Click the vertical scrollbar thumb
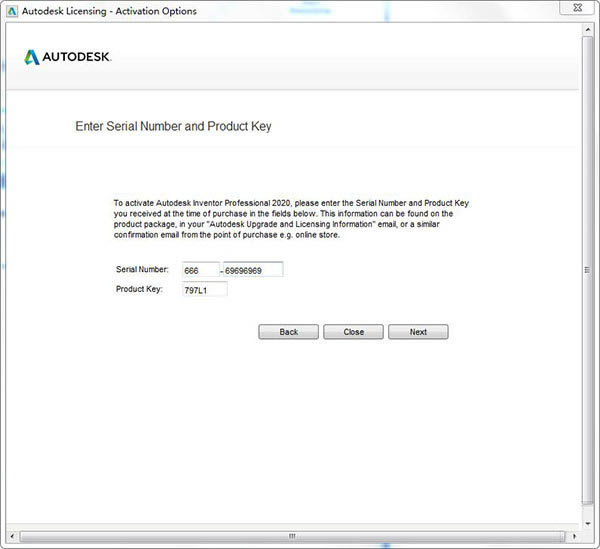The image size is (600, 549). pos(588,270)
